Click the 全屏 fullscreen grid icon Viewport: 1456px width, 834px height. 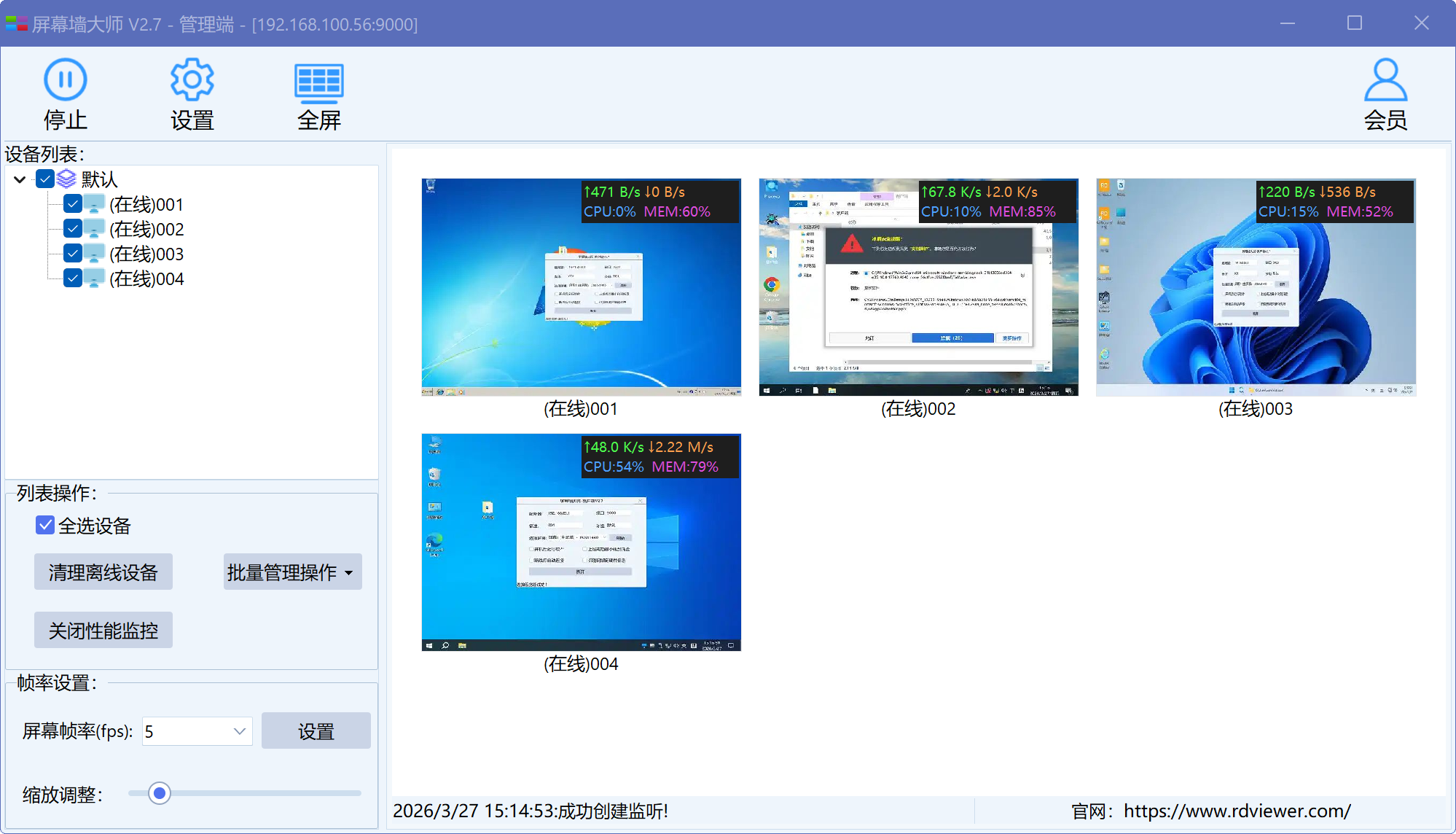coord(318,81)
